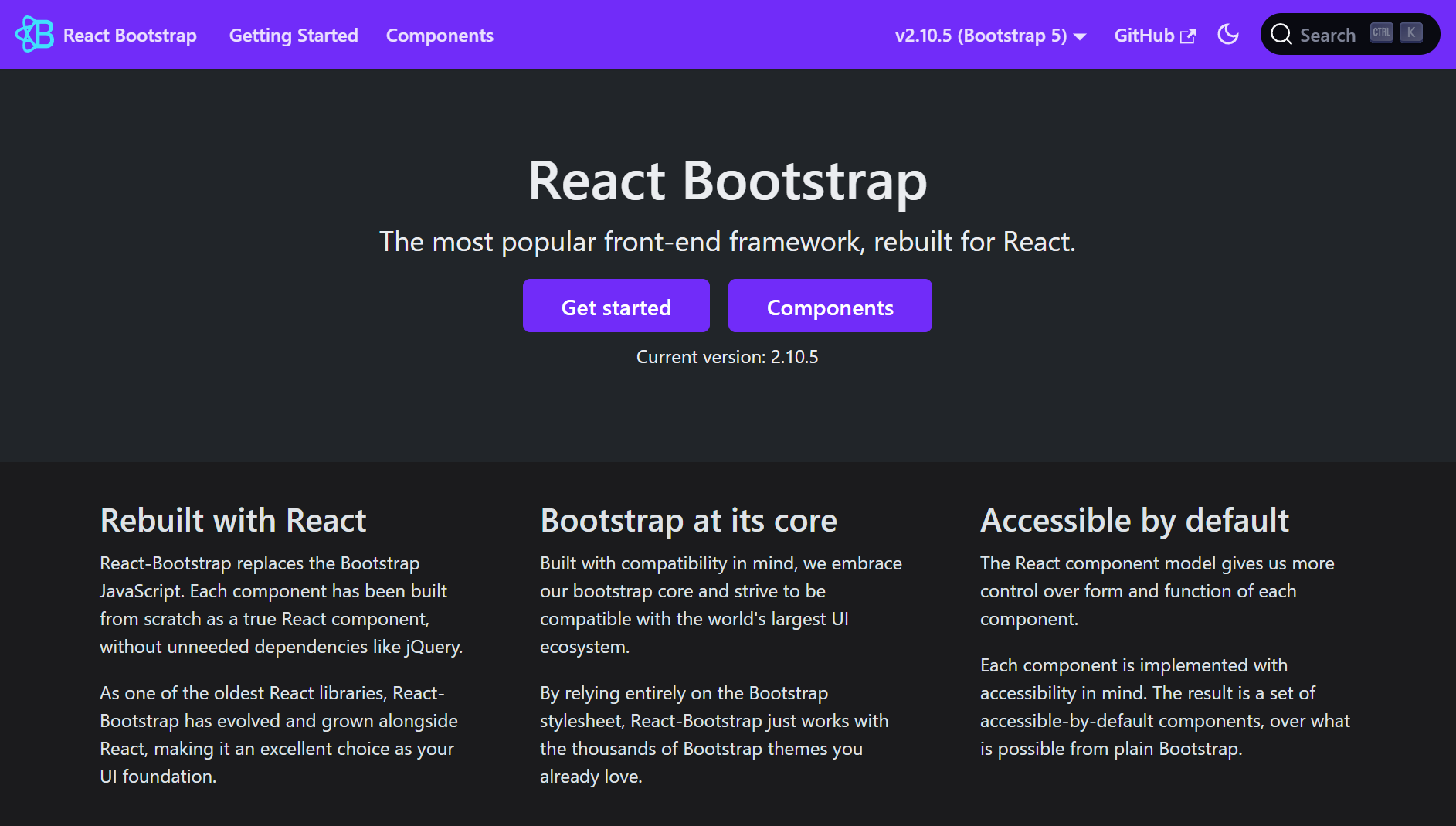1456x826 pixels.
Task: Focus the Search input field
Action: [1329, 34]
